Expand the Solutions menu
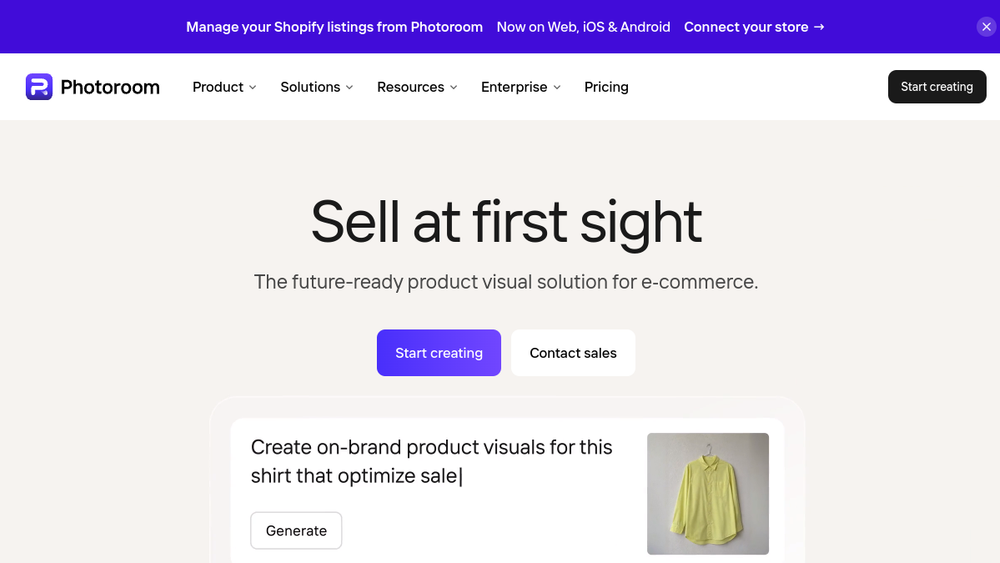The image size is (1000, 563). point(316,87)
